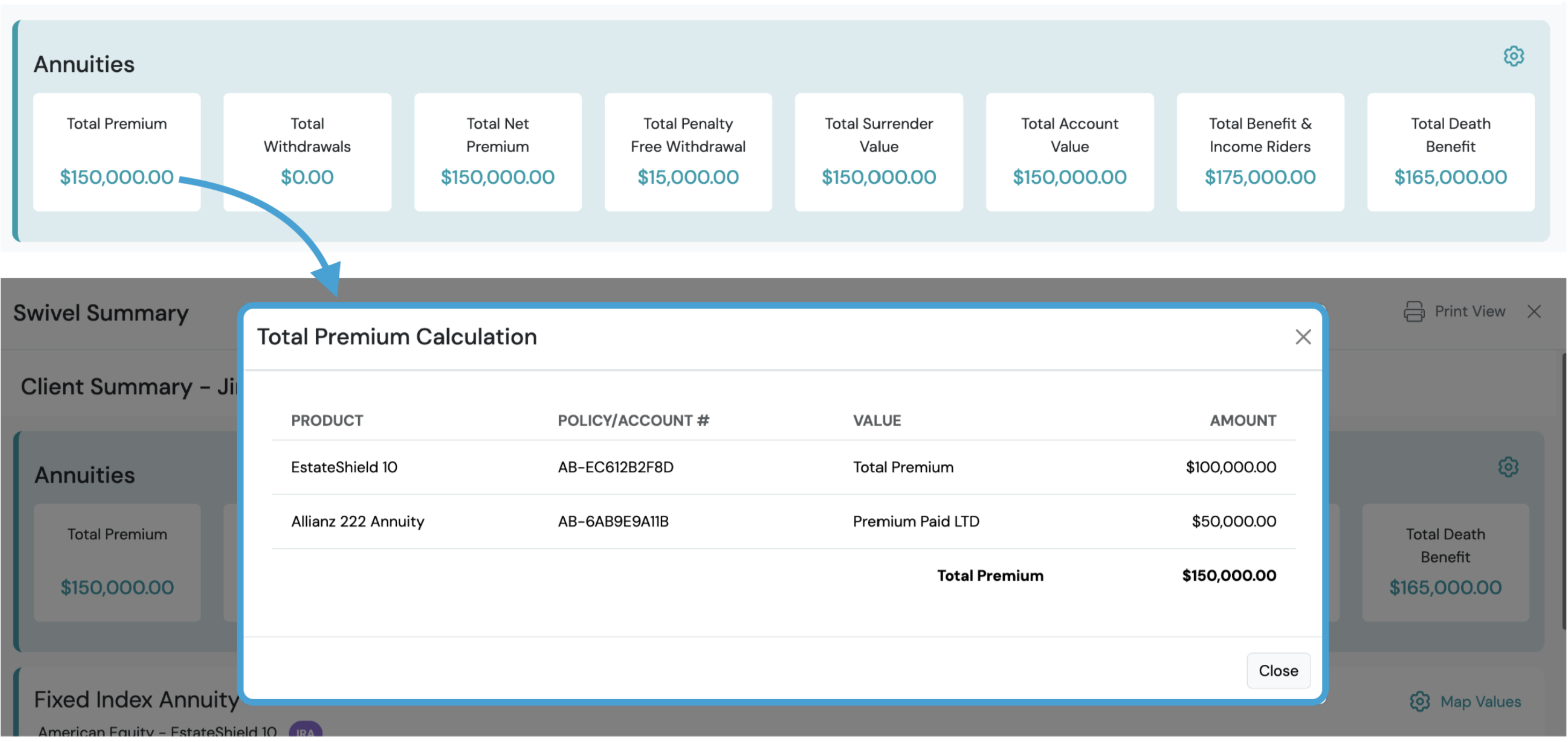Click top Total Death Benefit $165,000.00 value
This screenshot has height=742, width=1568.
tap(1451, 177)
